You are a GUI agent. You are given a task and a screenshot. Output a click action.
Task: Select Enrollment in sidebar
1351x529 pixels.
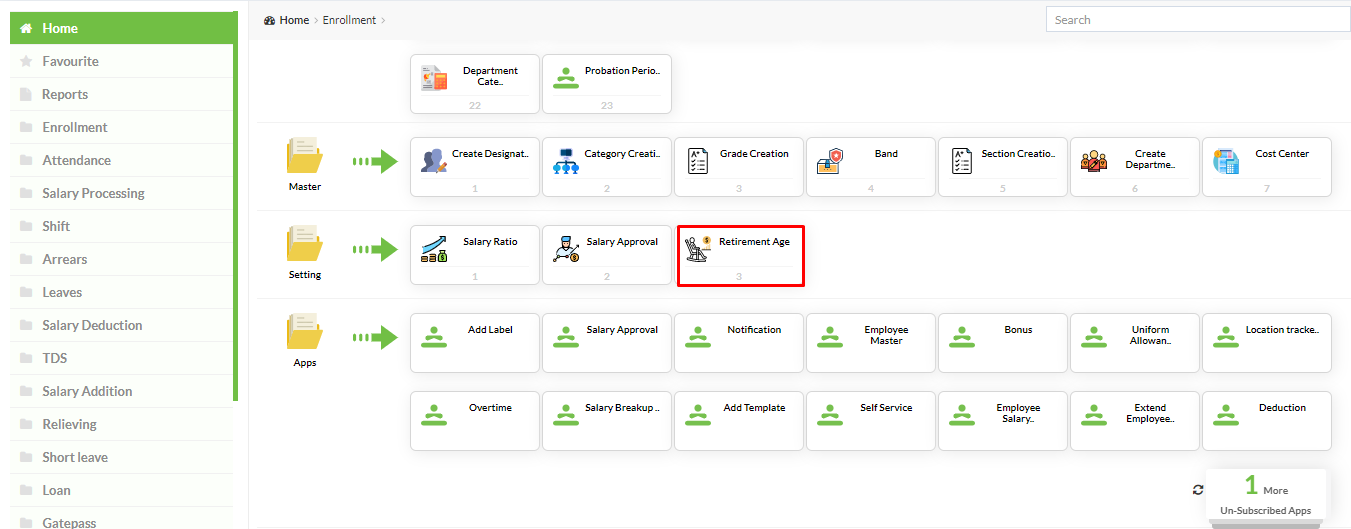click(x=122, y=127)
